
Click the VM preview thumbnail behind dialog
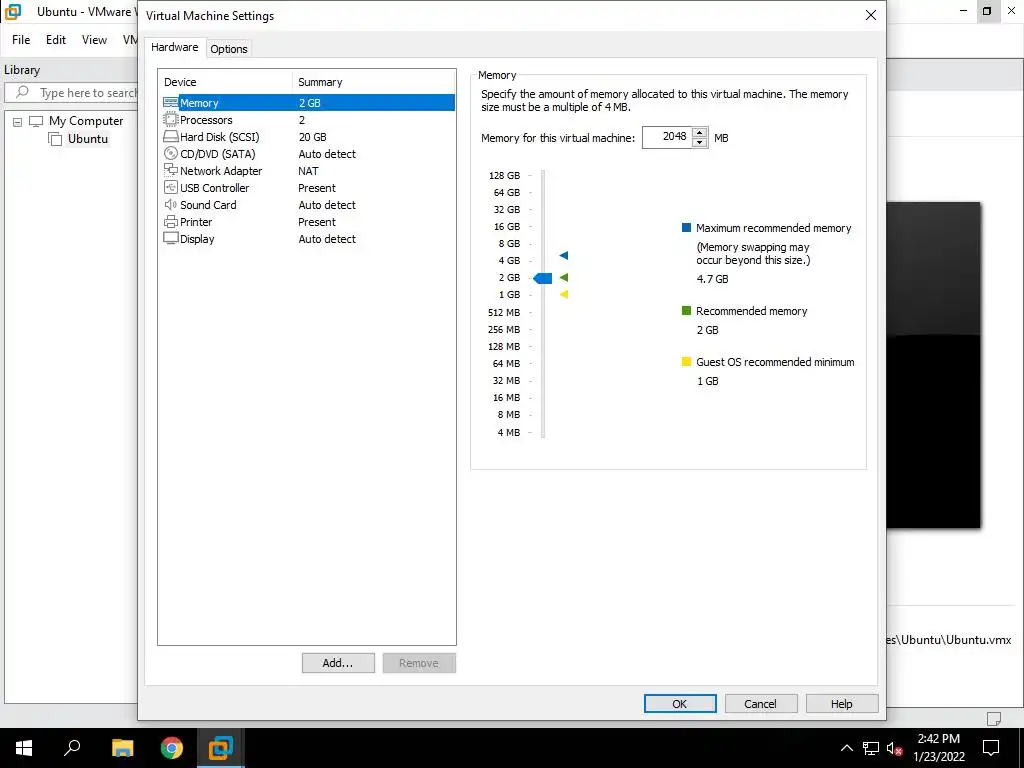(x=933, y=364)
